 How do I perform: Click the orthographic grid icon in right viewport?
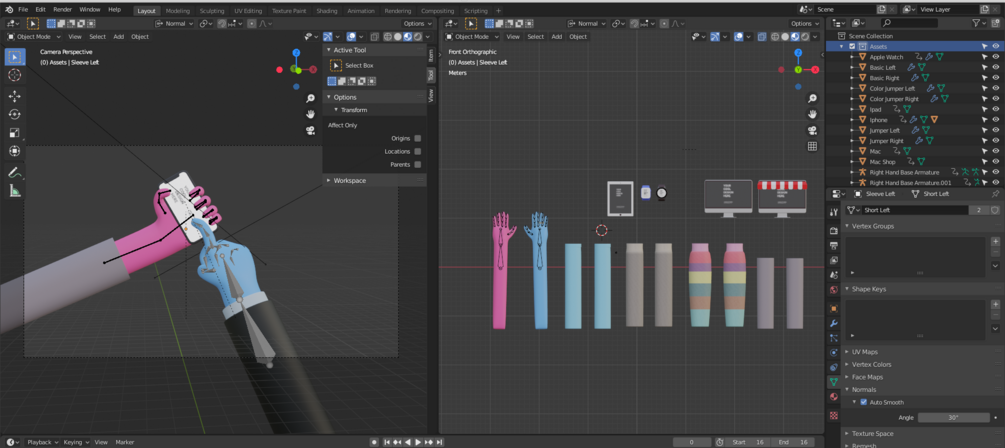812,146
